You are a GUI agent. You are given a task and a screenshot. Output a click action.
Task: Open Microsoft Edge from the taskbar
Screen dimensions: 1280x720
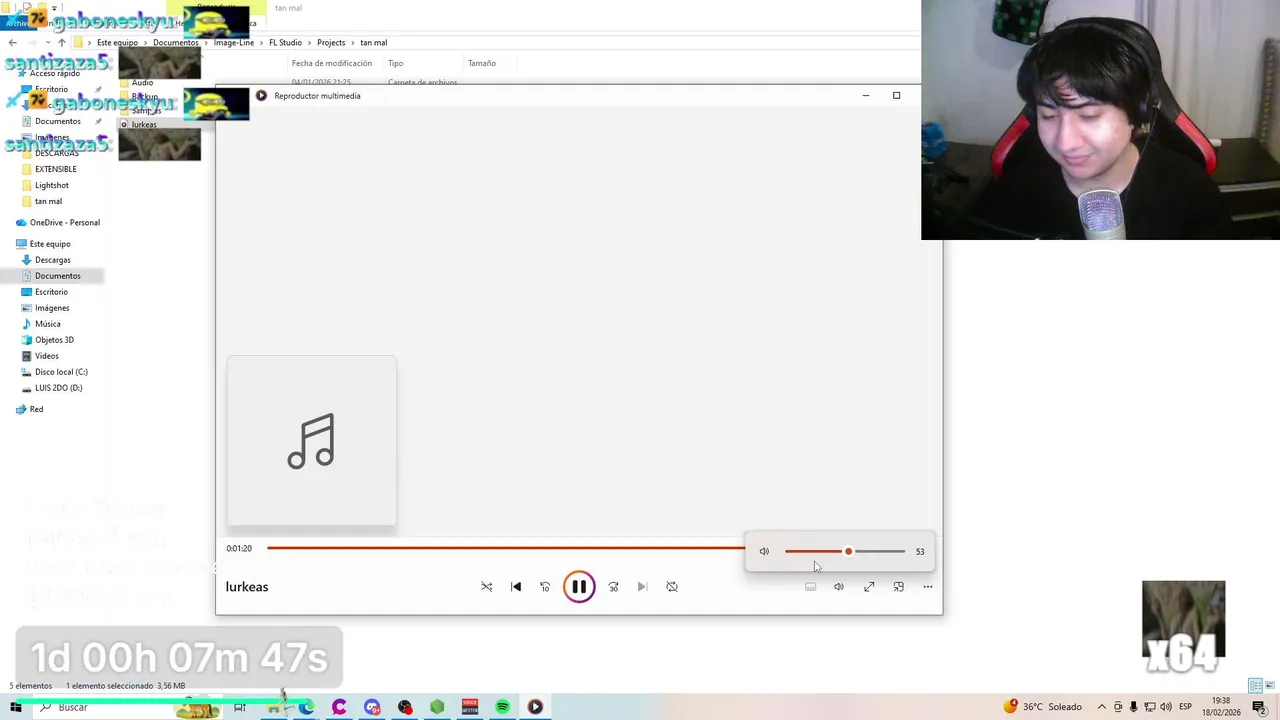tap(306, 707)
